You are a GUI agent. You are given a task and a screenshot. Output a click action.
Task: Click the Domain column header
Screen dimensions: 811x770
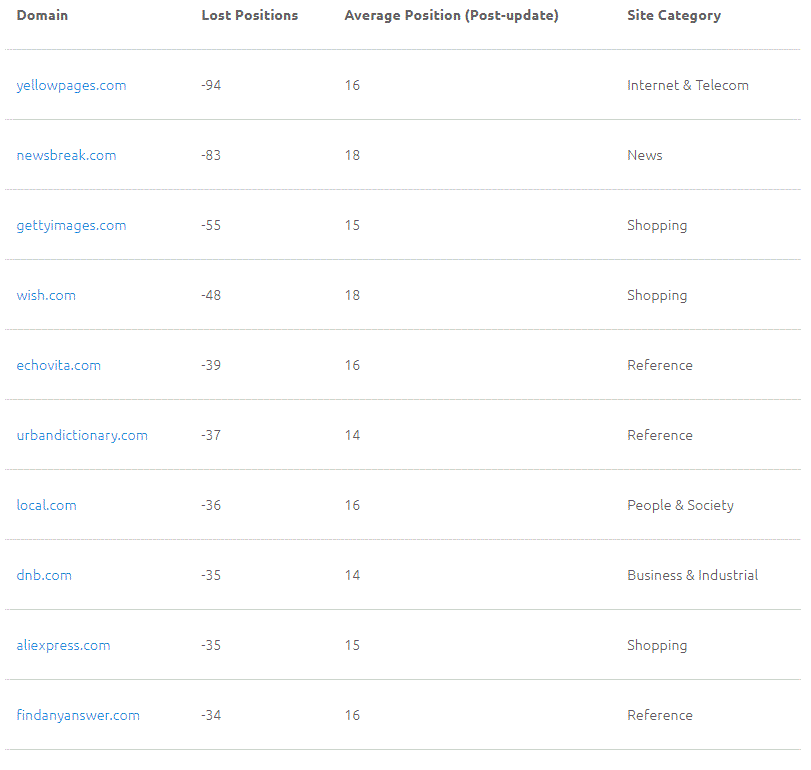[x=42, y=15]
